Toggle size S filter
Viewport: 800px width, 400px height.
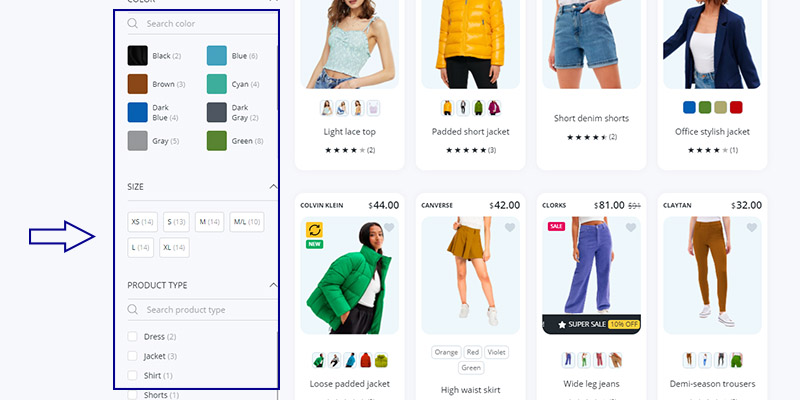tap(176, 222)
